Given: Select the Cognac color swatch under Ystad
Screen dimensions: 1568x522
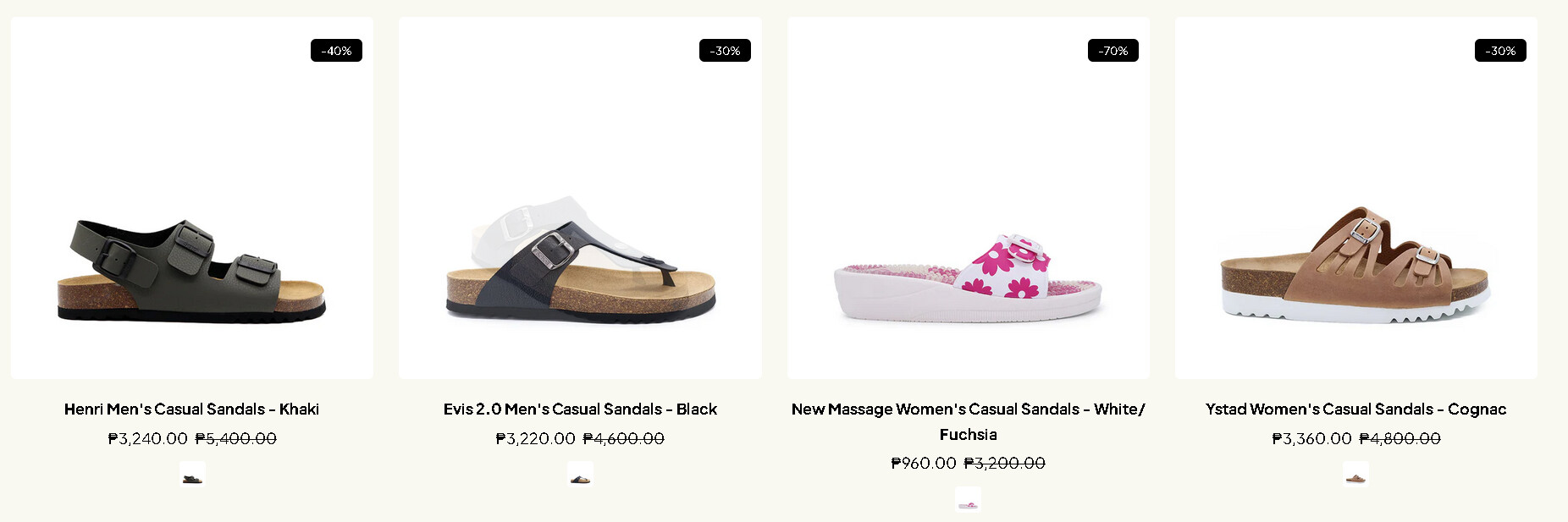Looking at the screenshot, I should 1355,475.
